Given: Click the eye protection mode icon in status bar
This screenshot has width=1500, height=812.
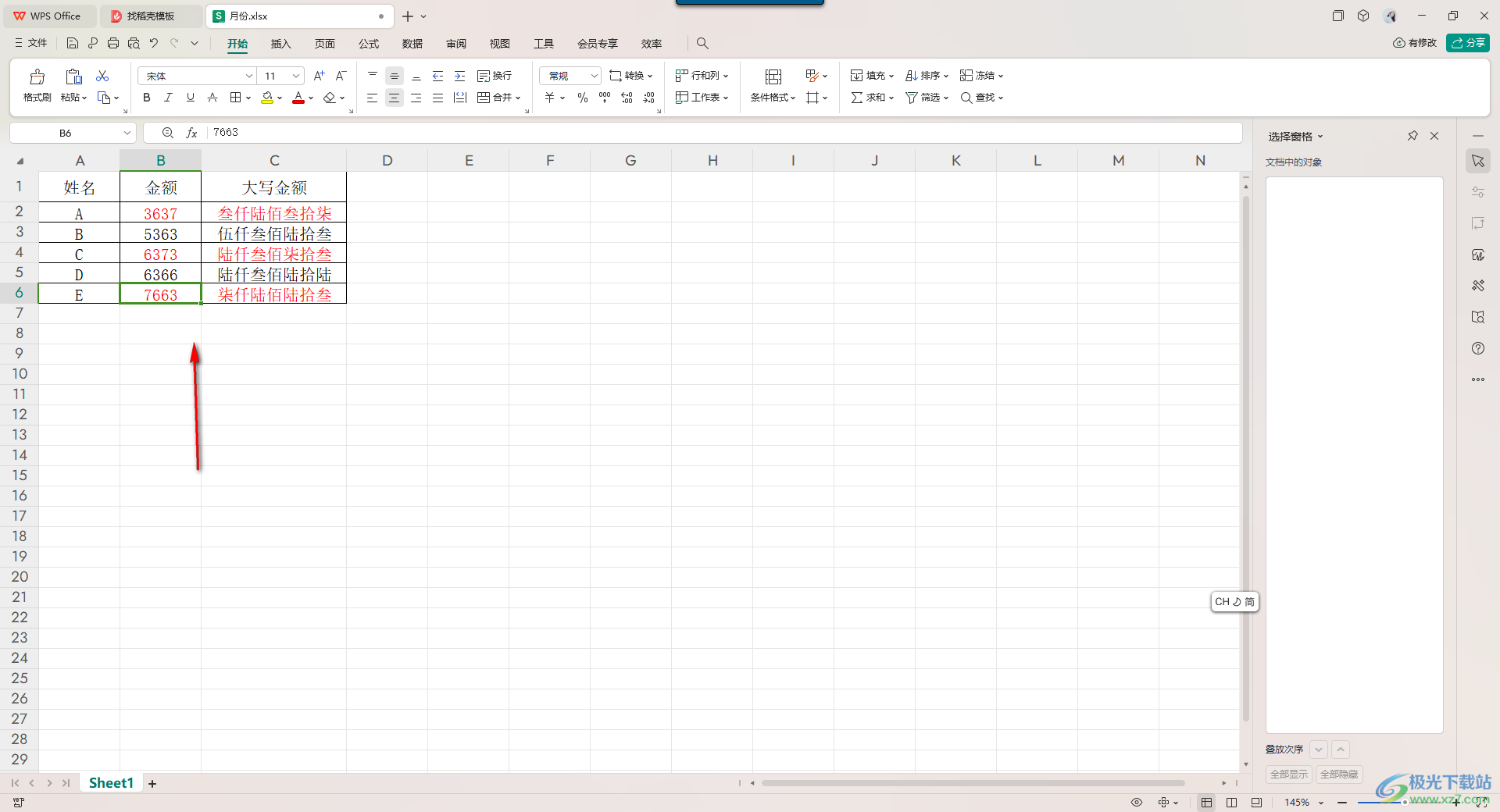Looking at the screenshot, I should click(x=1137, y=803).
